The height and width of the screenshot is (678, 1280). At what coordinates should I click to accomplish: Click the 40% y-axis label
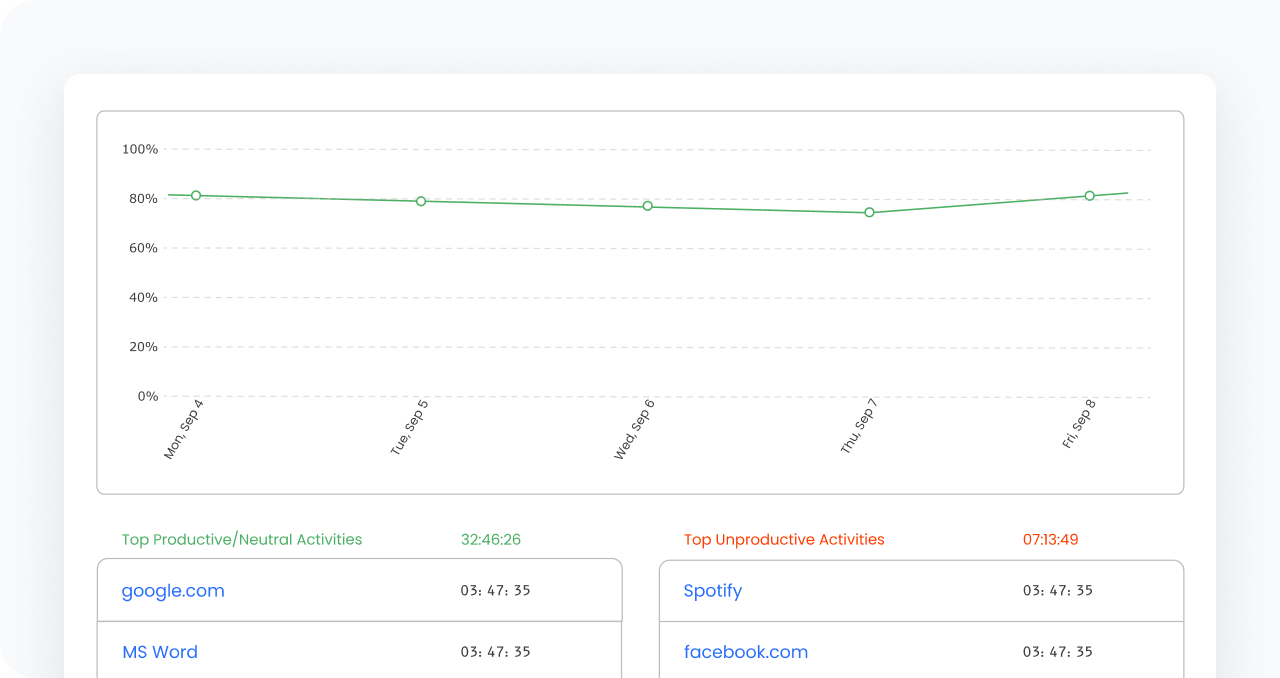(144, 298)
